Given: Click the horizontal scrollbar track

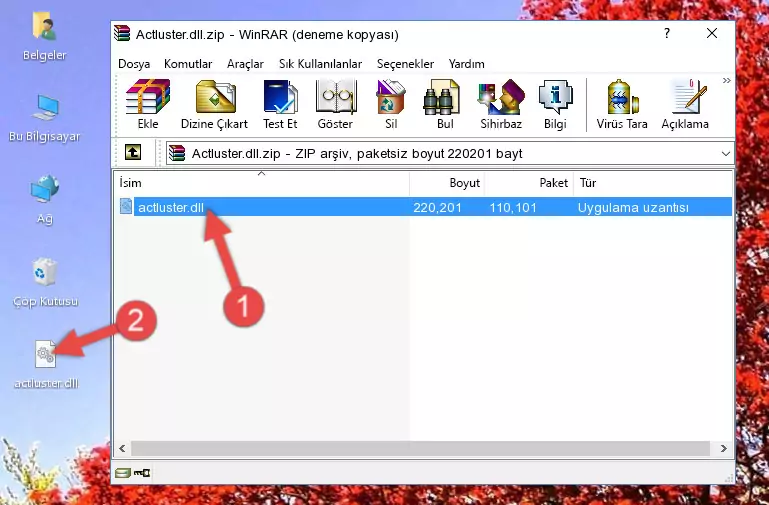Looking at the screenshot, I should [x=420, y=448].
